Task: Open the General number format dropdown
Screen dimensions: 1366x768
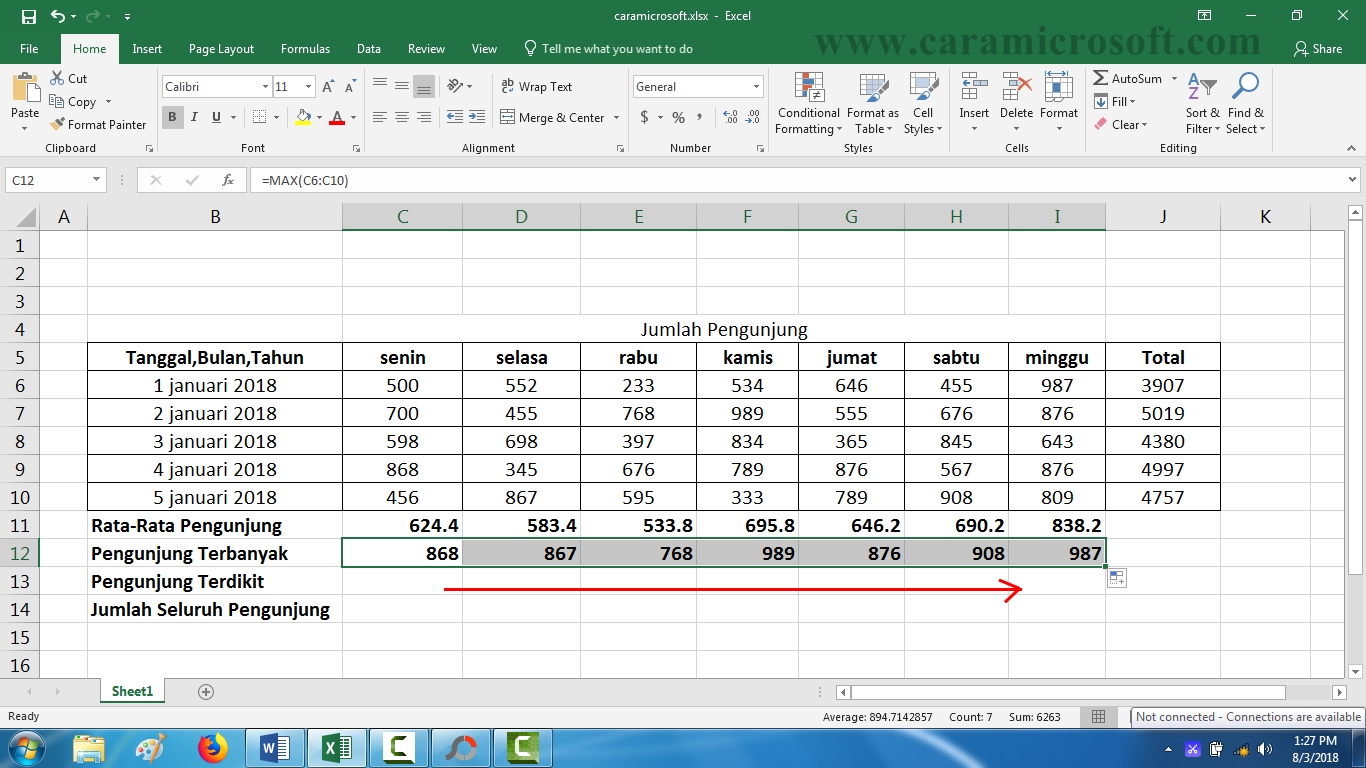Action: point(755,87)
